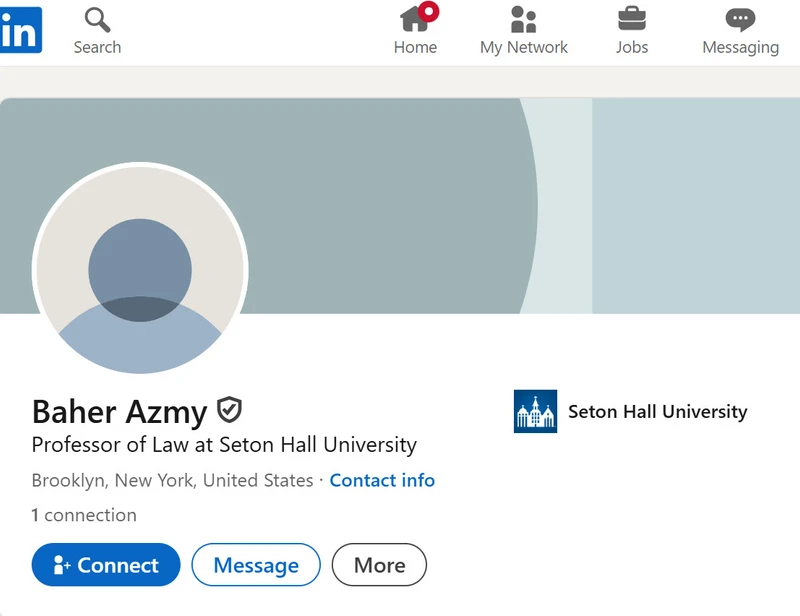
Task: Open the Search magnifier icon
Action: 97,19
